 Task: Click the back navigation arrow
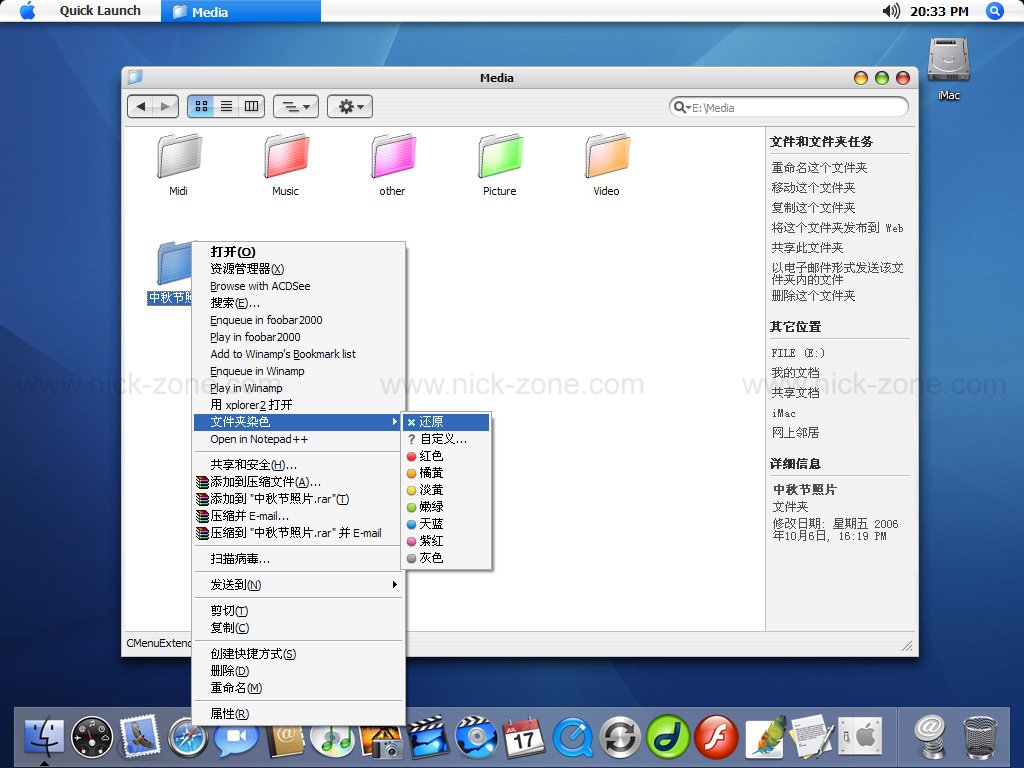140,106
